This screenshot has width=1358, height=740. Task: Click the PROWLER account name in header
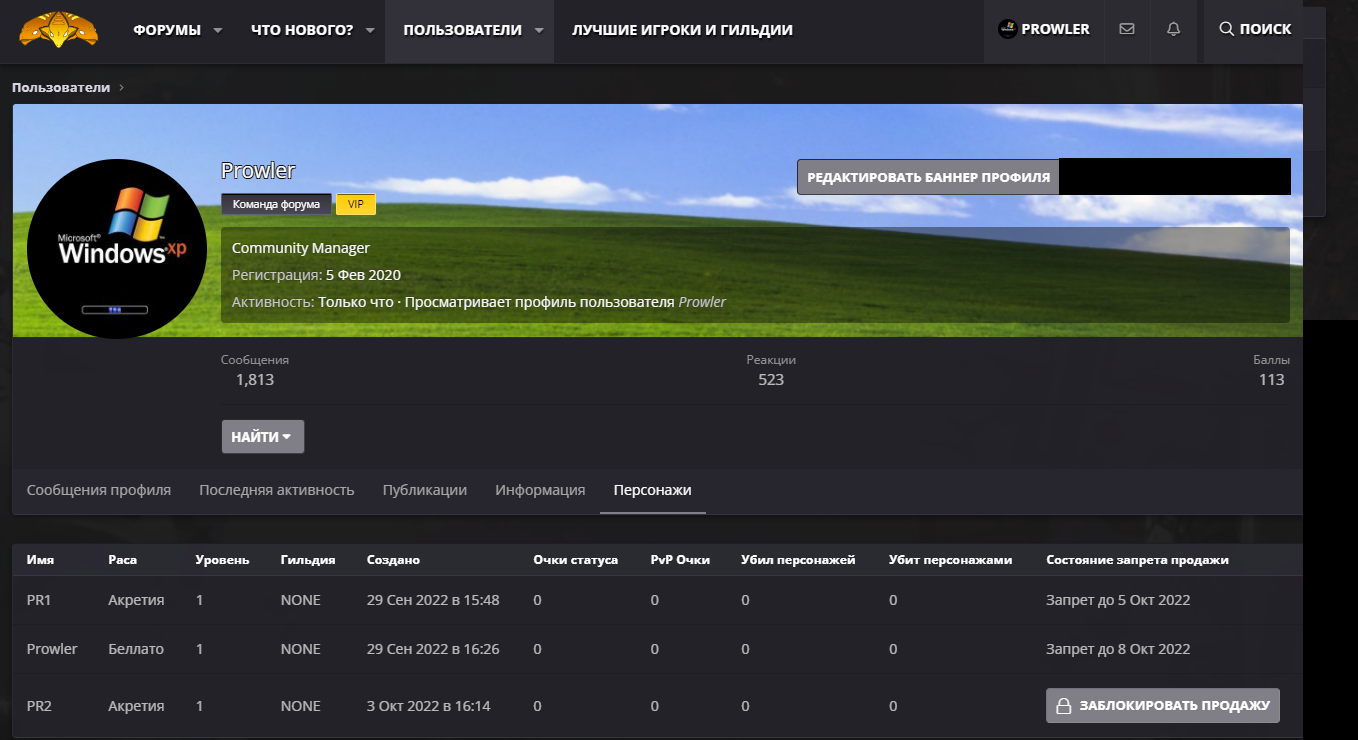(1055, 30)
